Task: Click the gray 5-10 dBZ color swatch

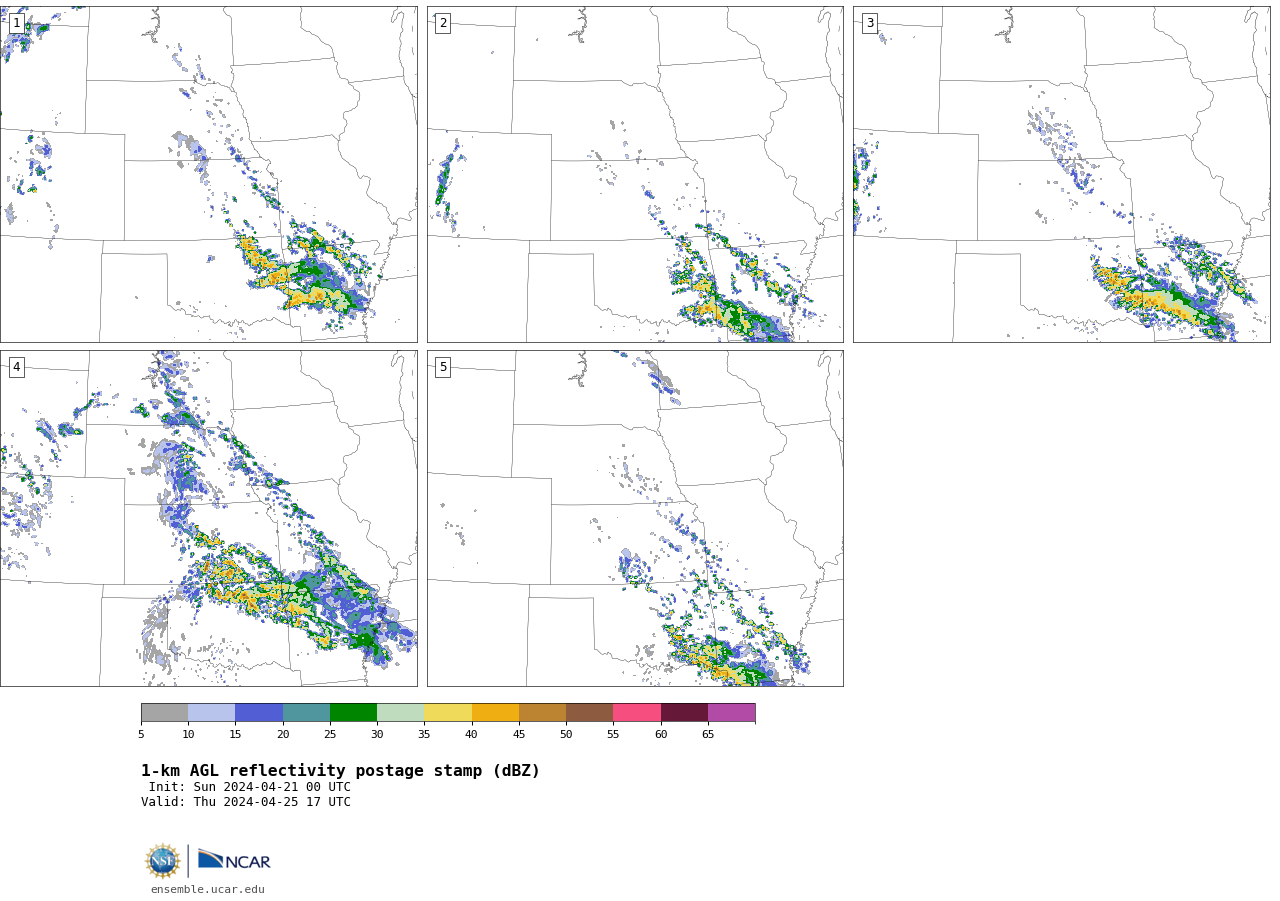Action: click(x=164, y=713)
